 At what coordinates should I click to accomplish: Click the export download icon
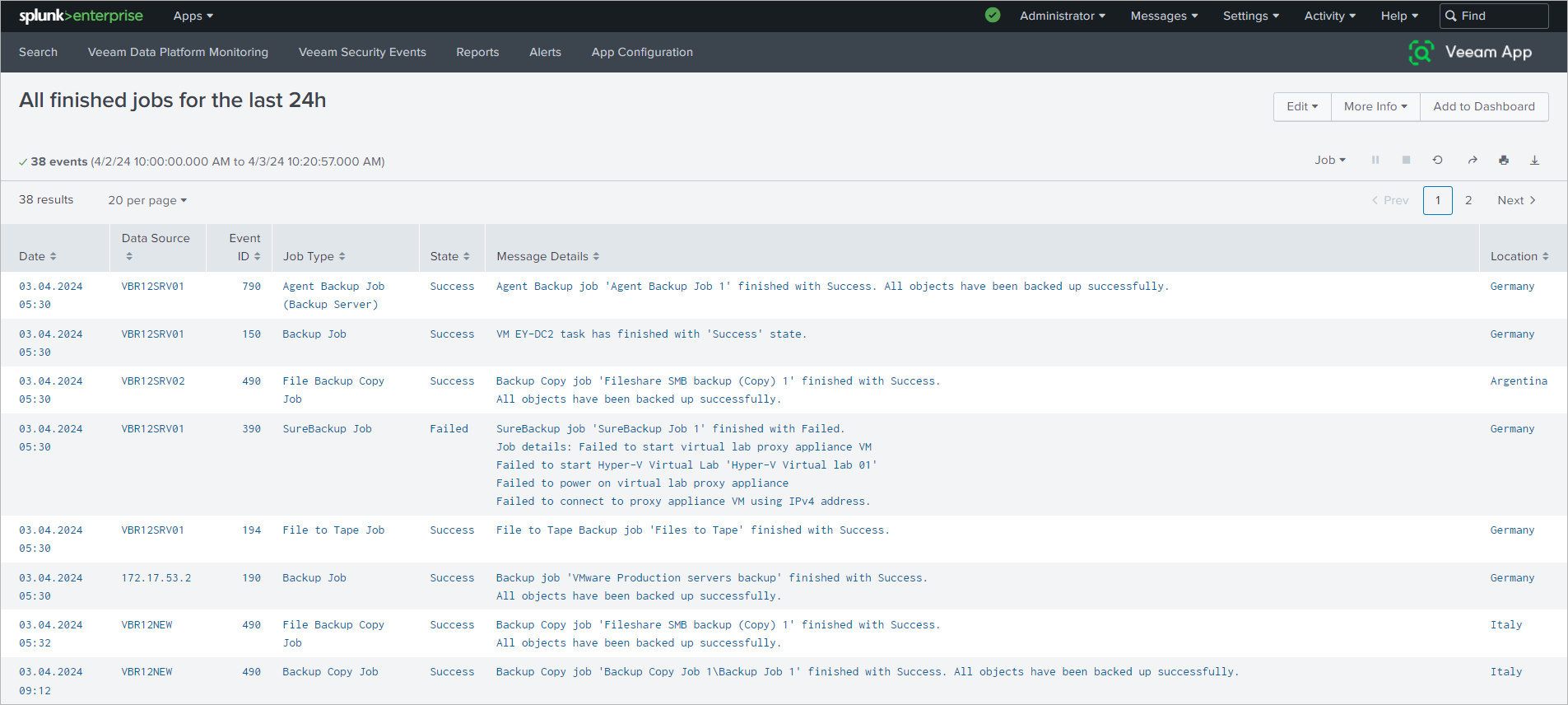[1534, 160]
